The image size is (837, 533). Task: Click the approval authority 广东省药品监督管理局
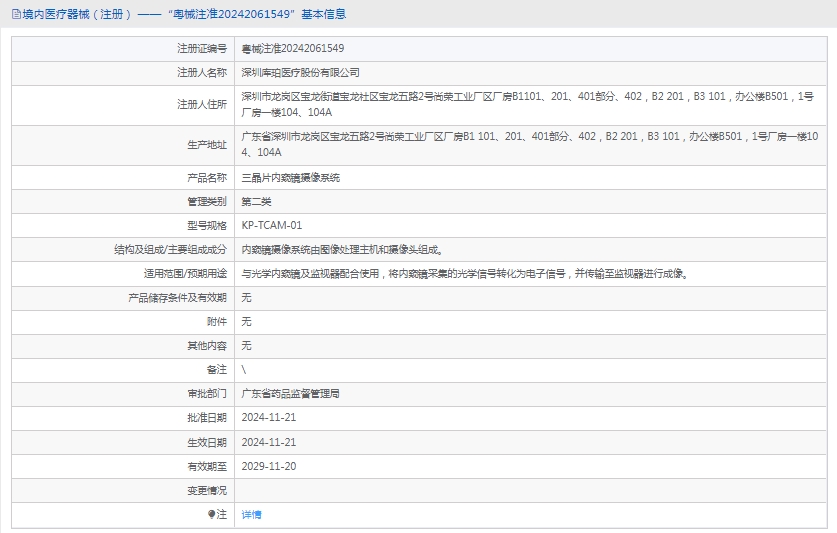pyautogui.click(x=290, y=394)
